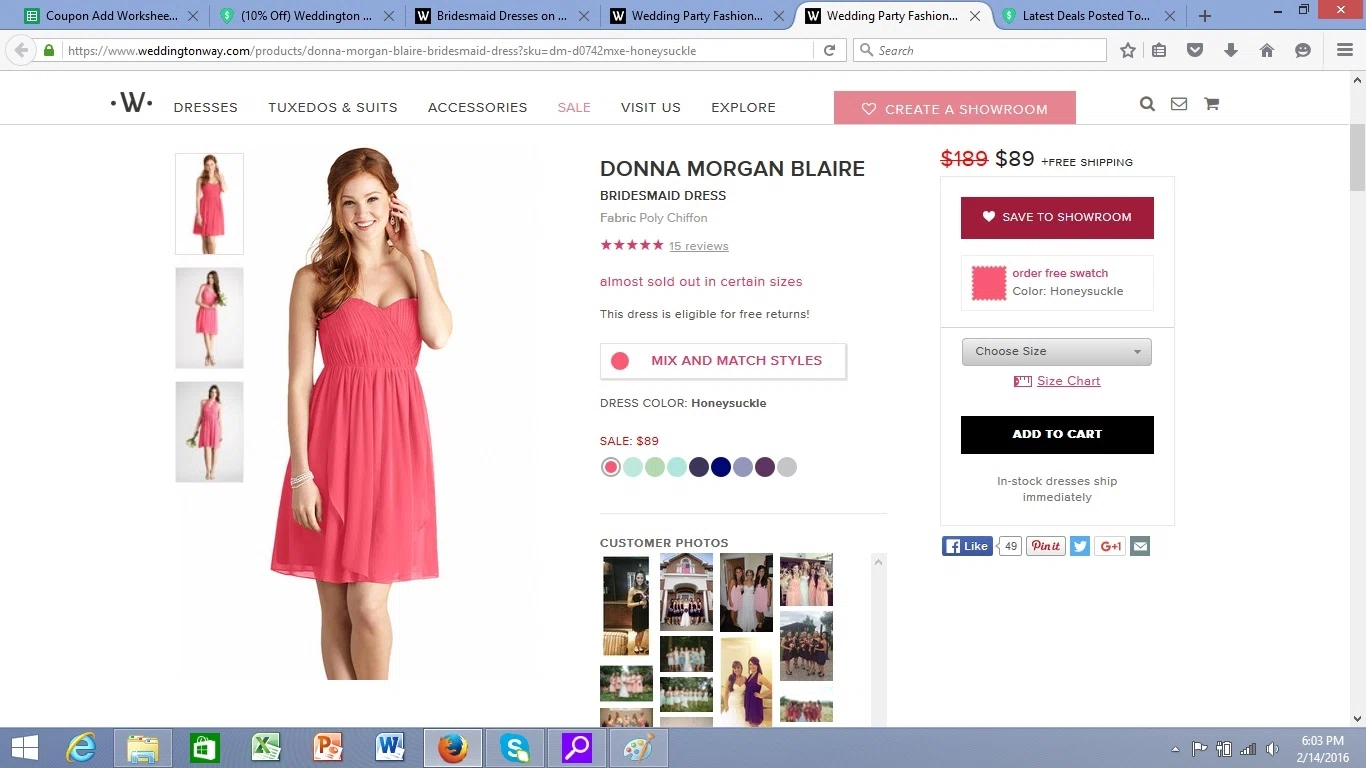1366x768 pixels.
Task: Bookmark this page with star icon
Action: pyautogui.click(x=1128, y=50)
